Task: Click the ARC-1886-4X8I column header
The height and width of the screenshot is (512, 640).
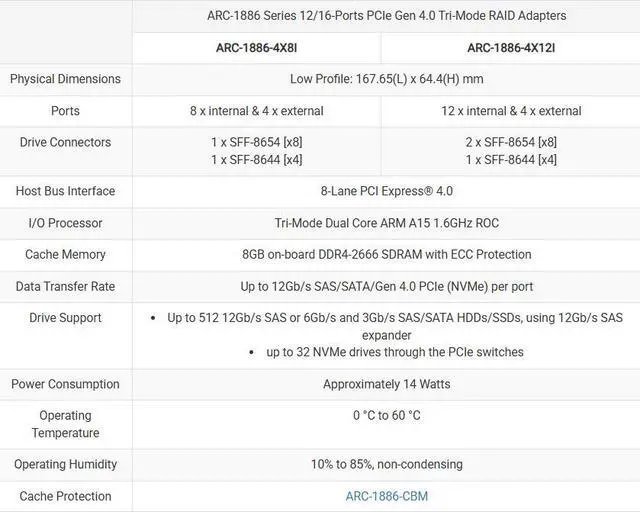Action: pyautogui.click(x=256, y=48)
